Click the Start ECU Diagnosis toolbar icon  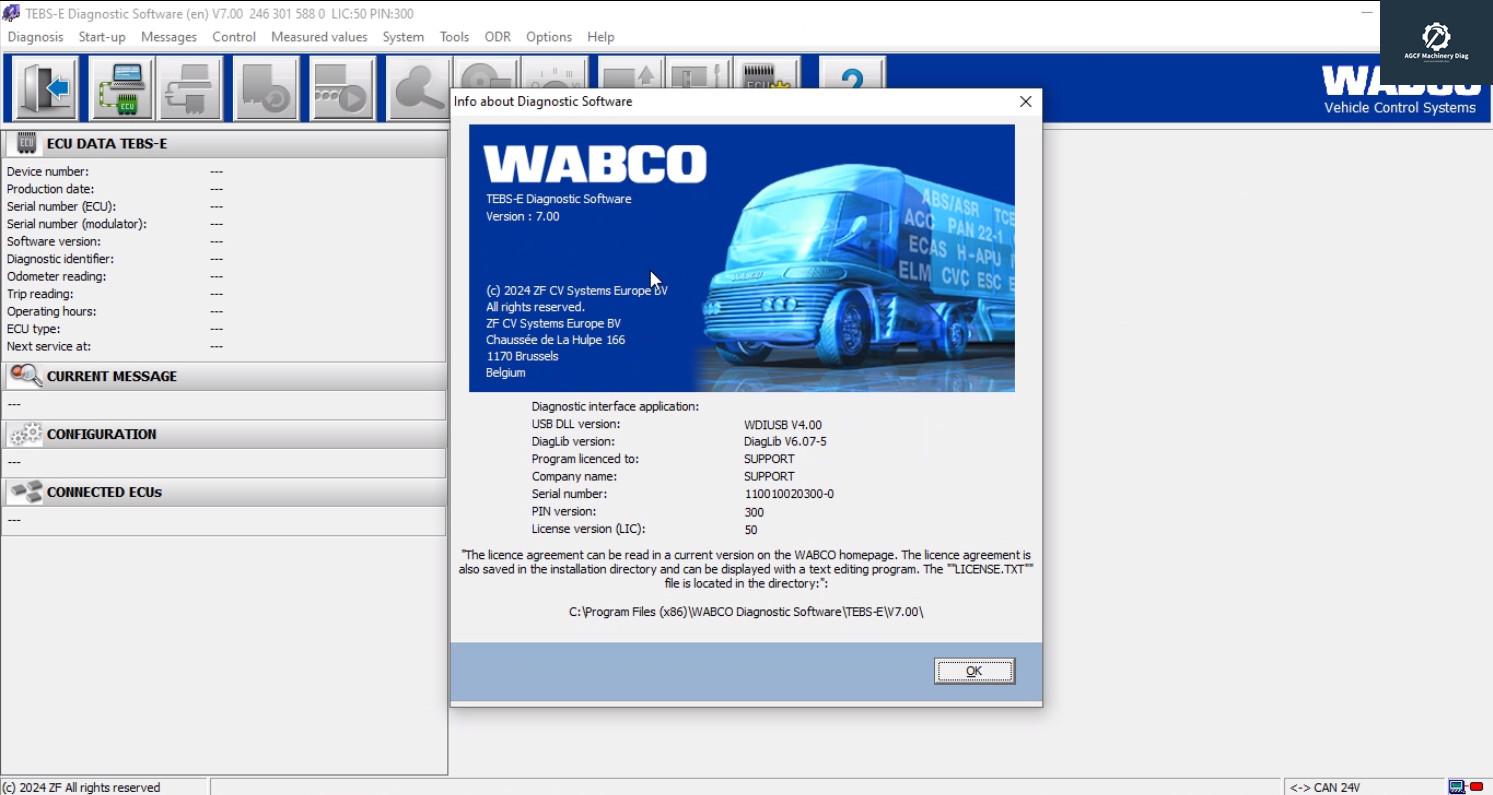(x=118, y=88)
